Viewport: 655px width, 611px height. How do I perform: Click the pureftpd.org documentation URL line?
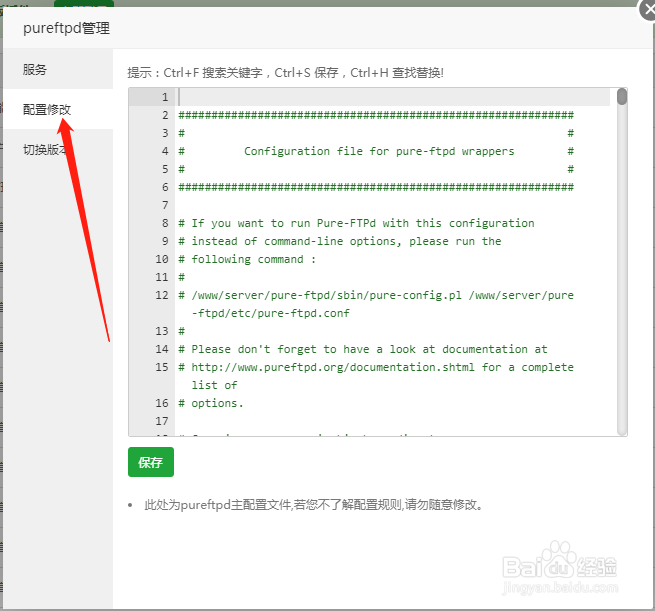376,367
